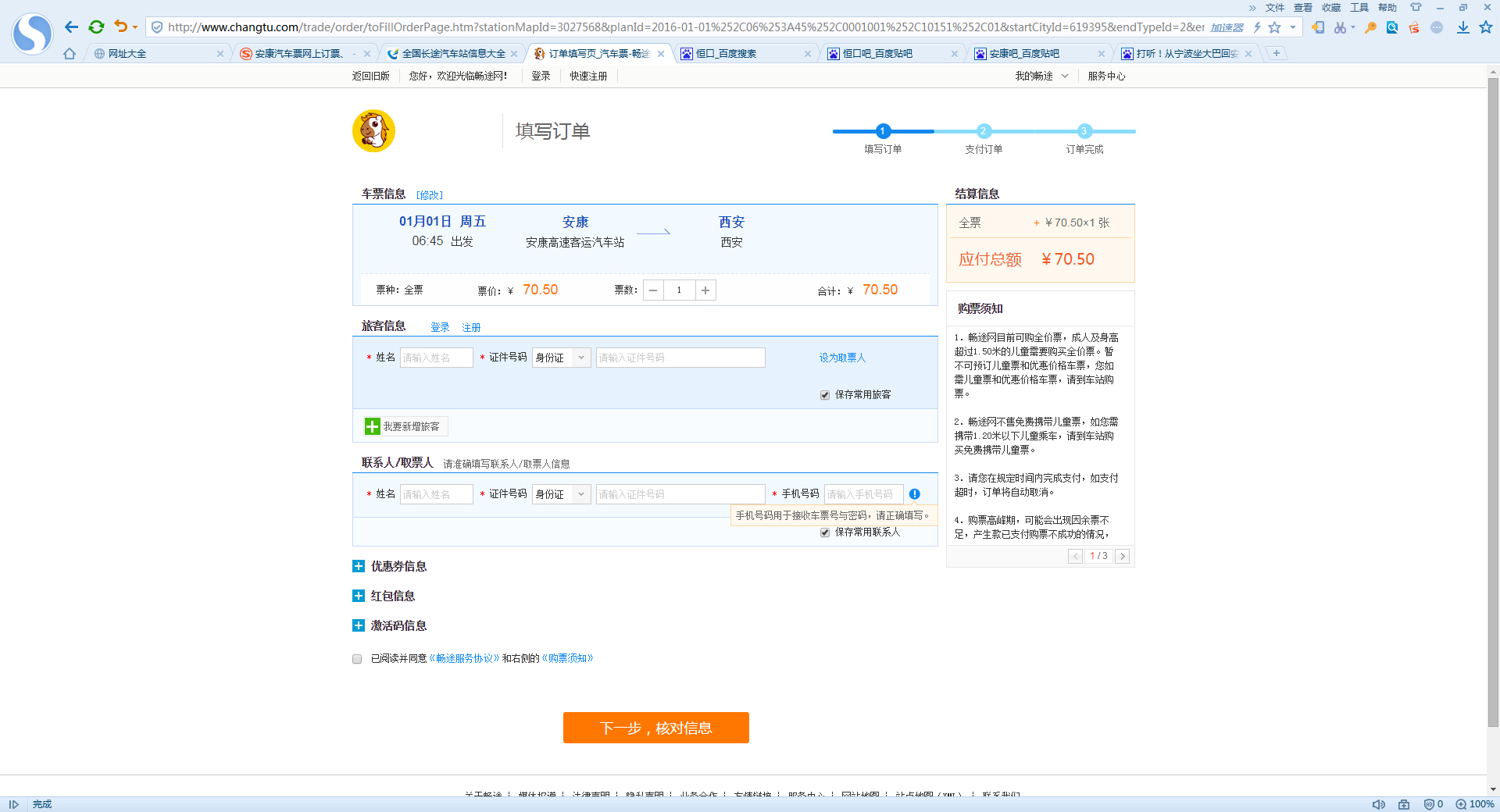Click the 快速注册 link in top bar
Image resolution: width=1500 pixels, height=812 pixels.
tap(588, 76)
